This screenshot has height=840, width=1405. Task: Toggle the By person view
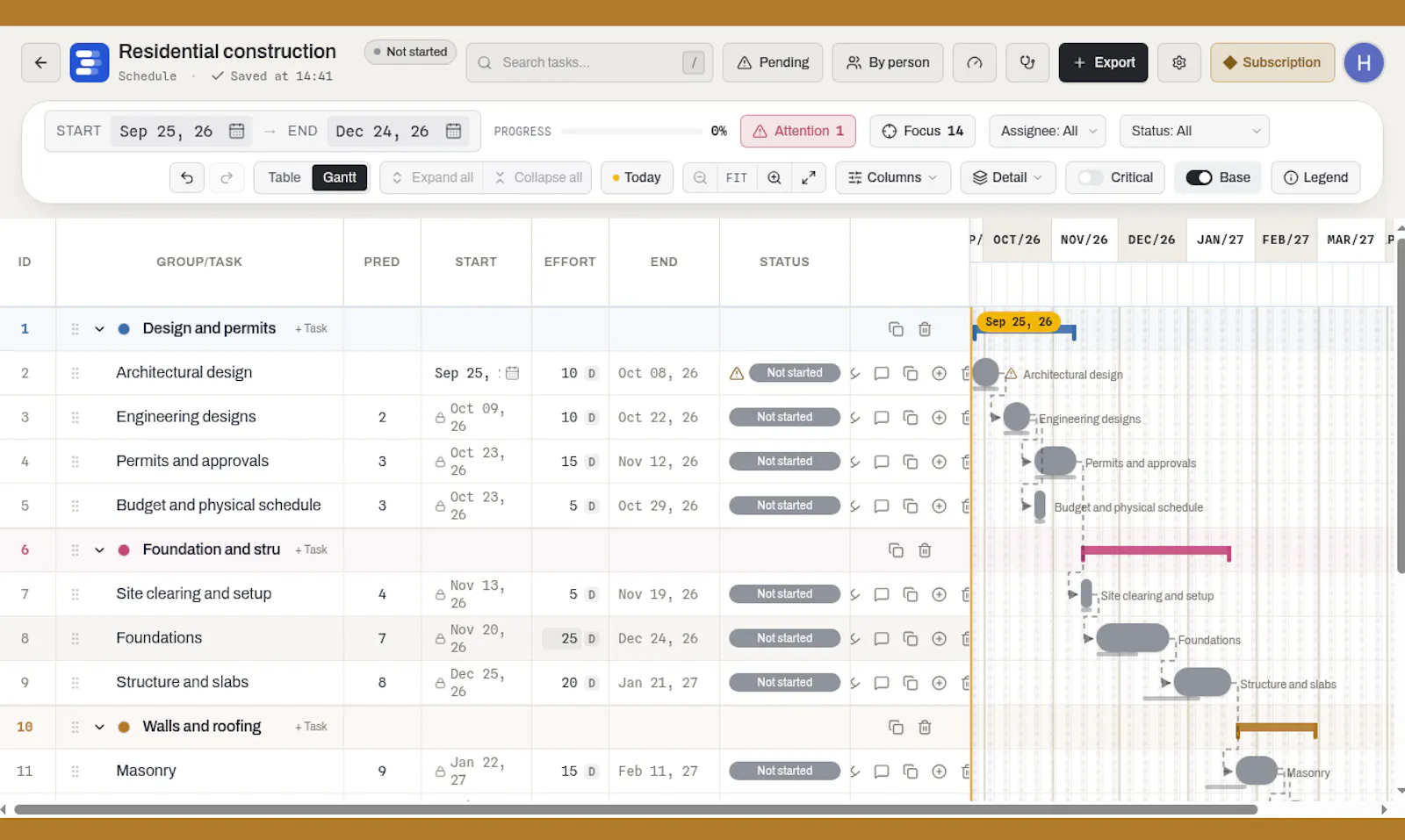887,62
